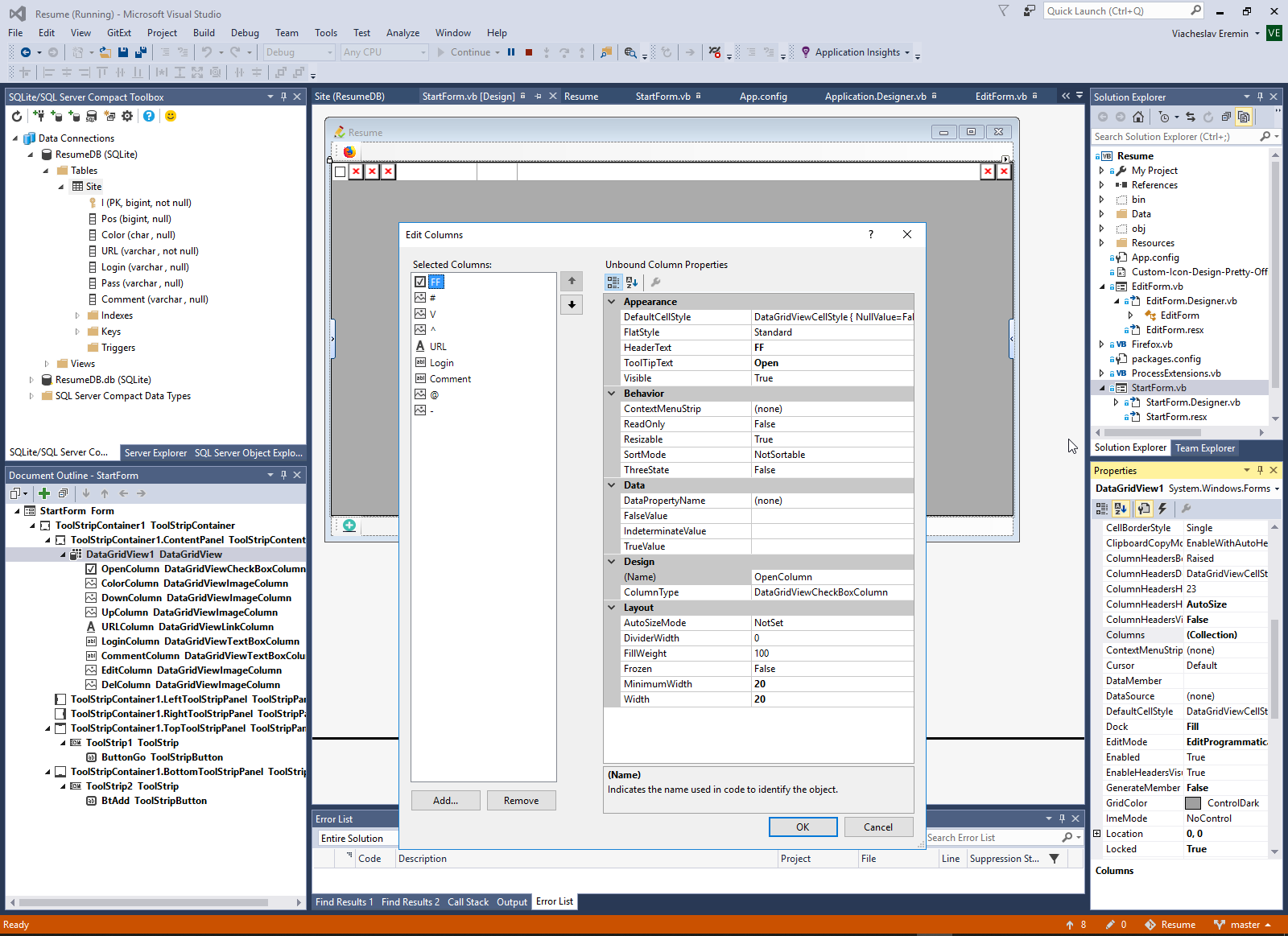Click the git branch icon next to master
This screenshot has height=936, width=1288.
tap(1220, 925)
